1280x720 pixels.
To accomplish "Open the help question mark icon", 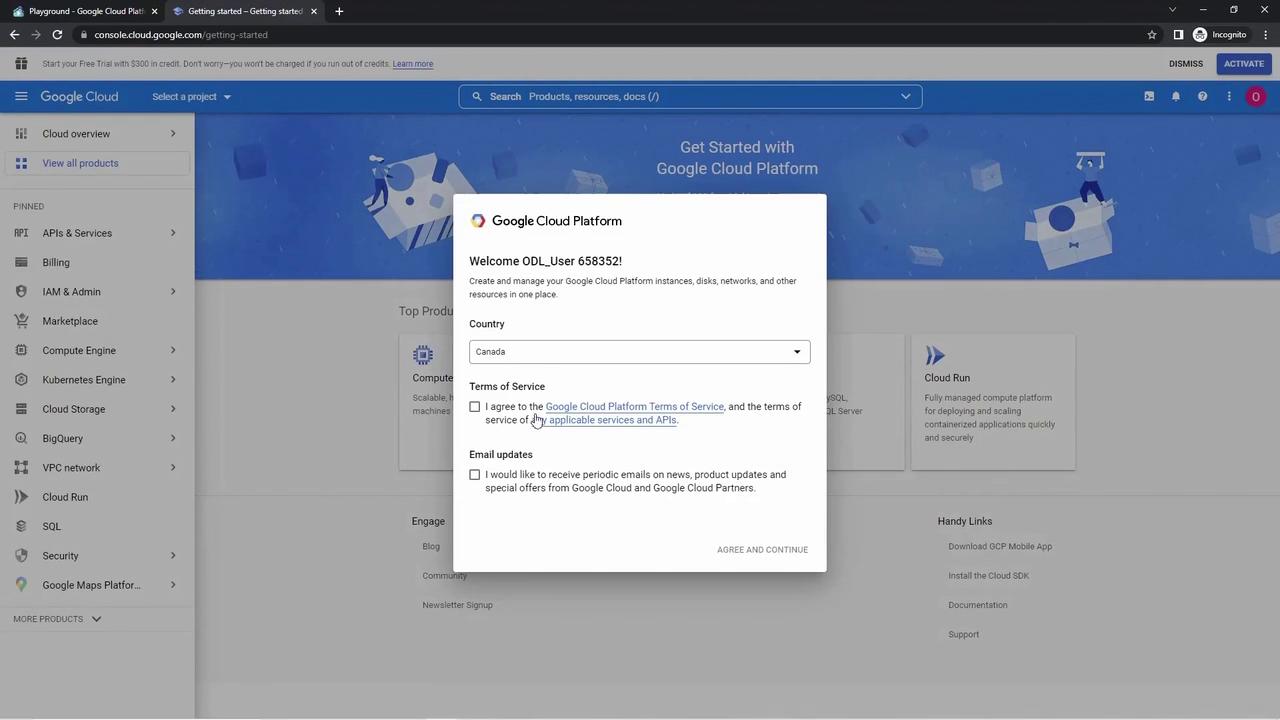I will point(1202,96).
